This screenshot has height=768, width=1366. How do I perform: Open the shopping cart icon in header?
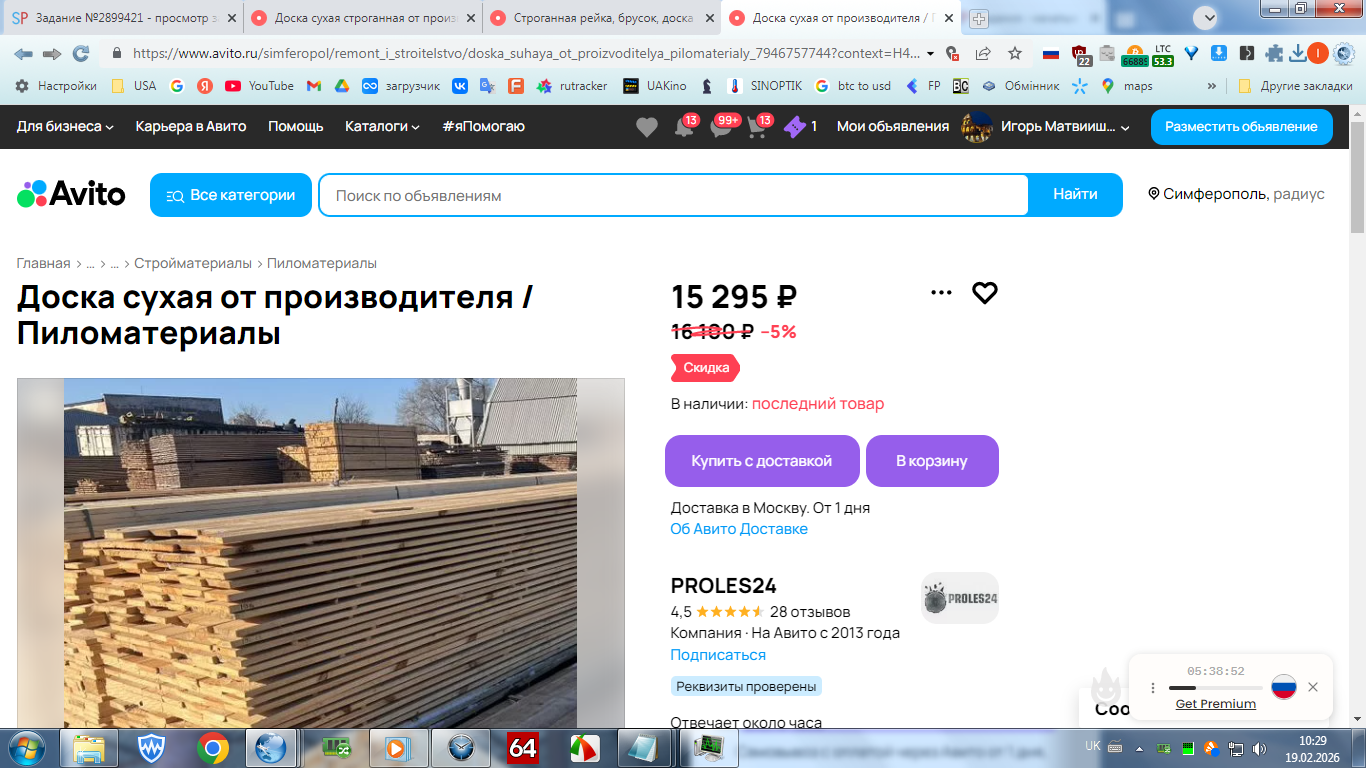tap(757, 127)
